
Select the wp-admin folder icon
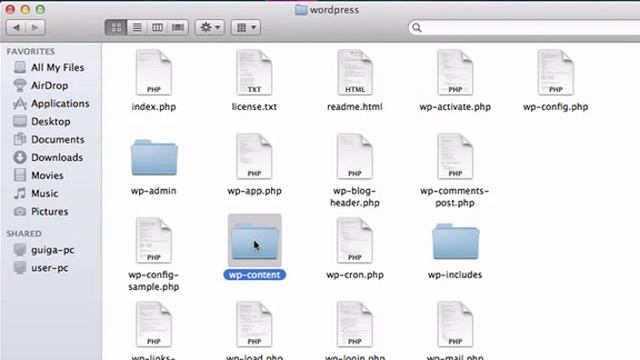click(154, 158)
